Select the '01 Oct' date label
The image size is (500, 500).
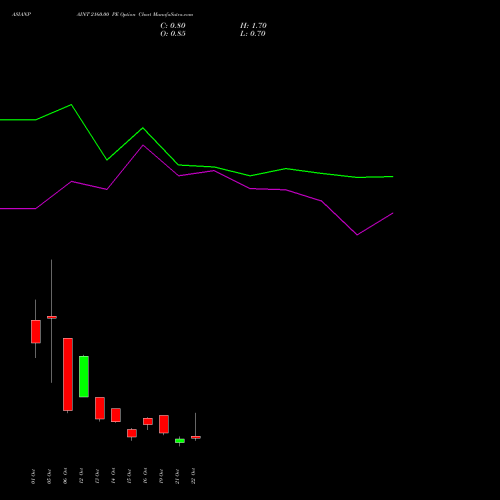pos(33,476)
